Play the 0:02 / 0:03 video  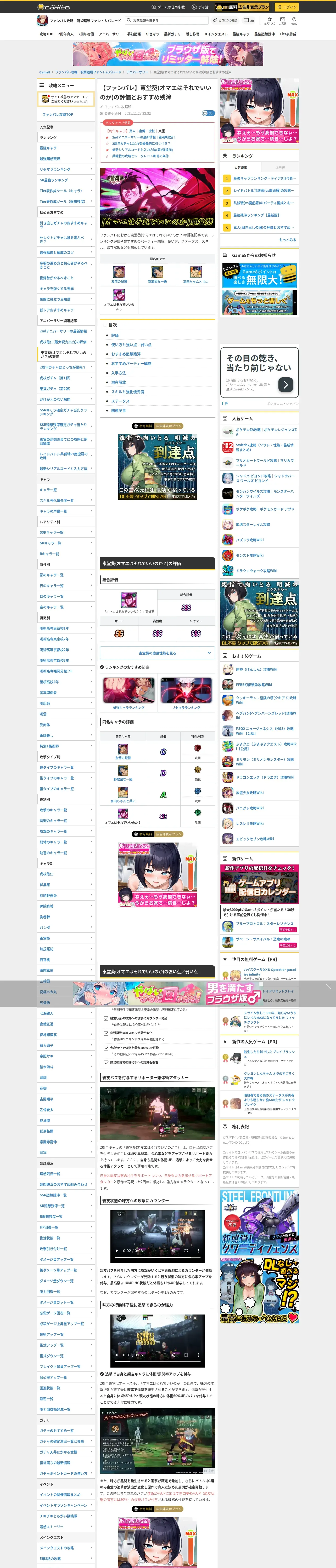coord(117,1250)
